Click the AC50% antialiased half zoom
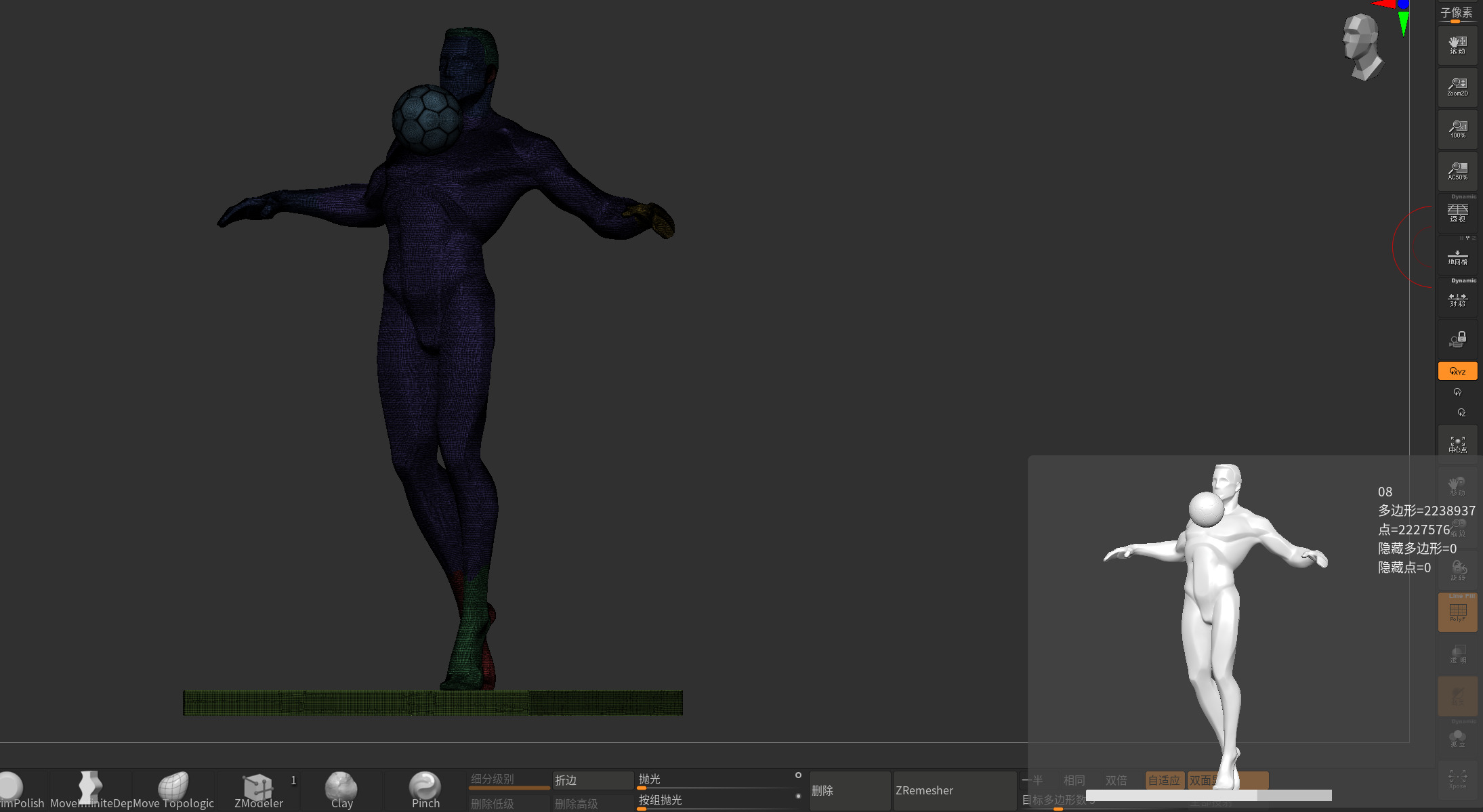Image resolution: width=1483 pixels, height=812 pixels. click(1457, 171)
